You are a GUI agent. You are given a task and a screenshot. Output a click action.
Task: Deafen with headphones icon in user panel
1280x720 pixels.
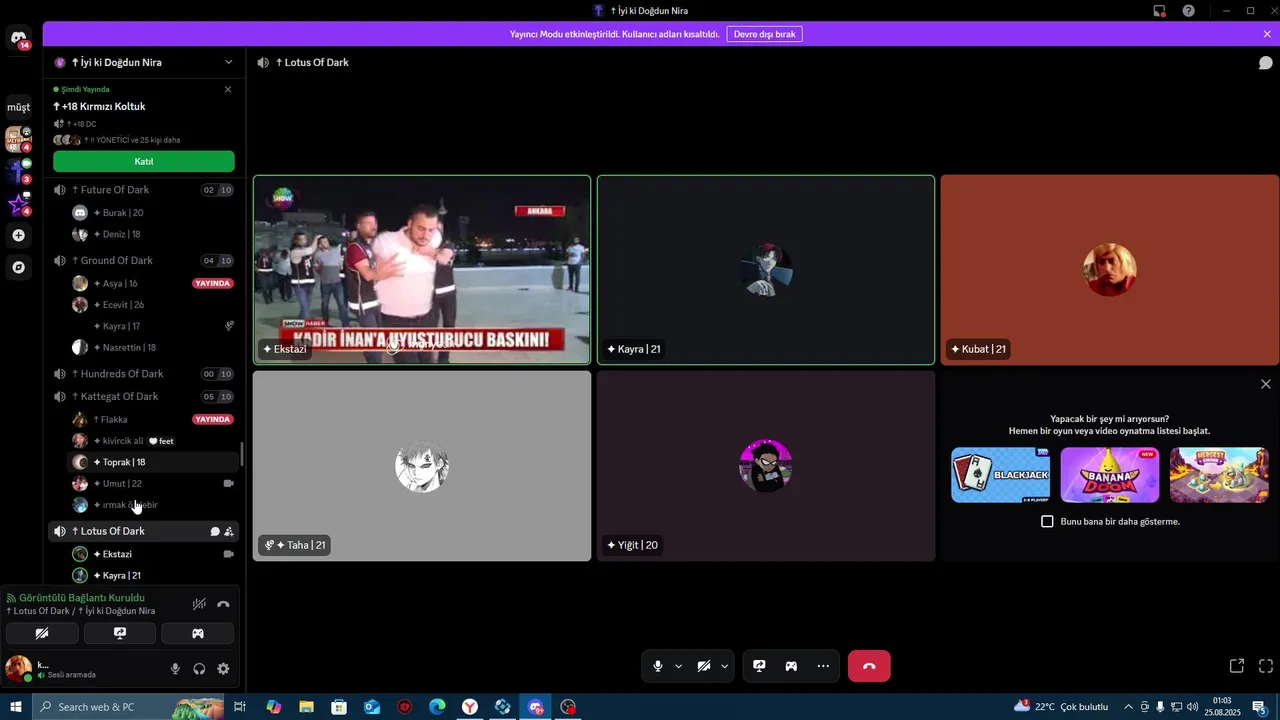pyautogui.click(x=199, y=669)
